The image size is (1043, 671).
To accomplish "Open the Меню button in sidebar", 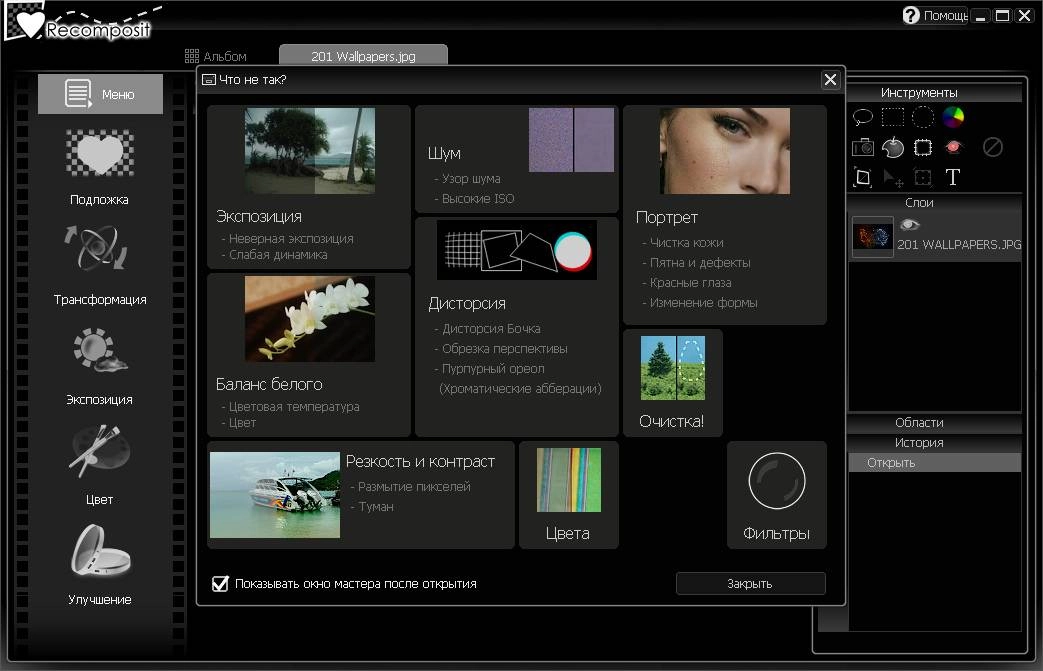I will (100, 94).
